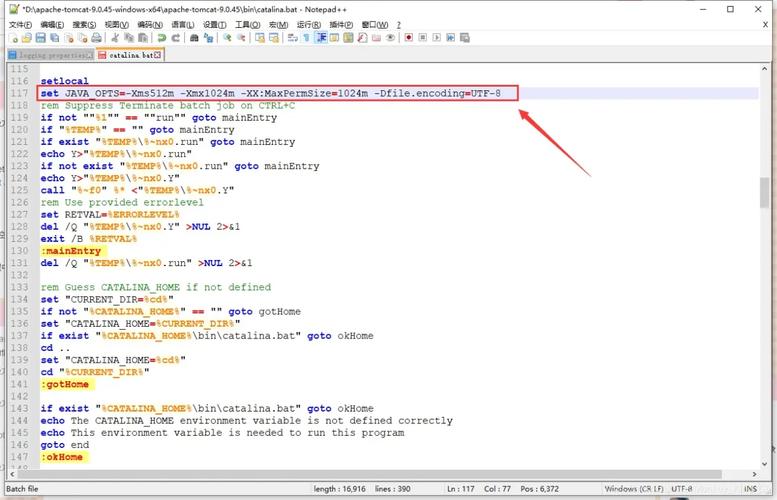Stop macro recording square icon

423,38
